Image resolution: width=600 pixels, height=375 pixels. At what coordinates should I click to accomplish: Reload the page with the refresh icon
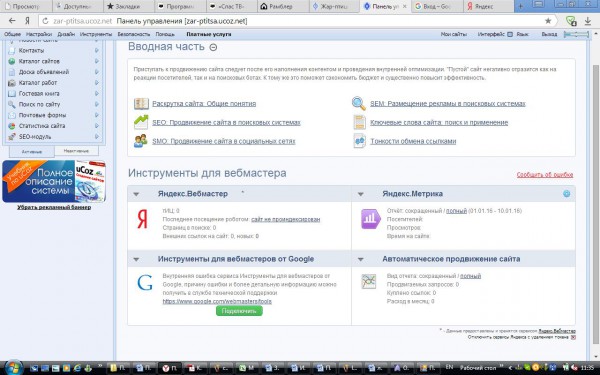[45, 21]
